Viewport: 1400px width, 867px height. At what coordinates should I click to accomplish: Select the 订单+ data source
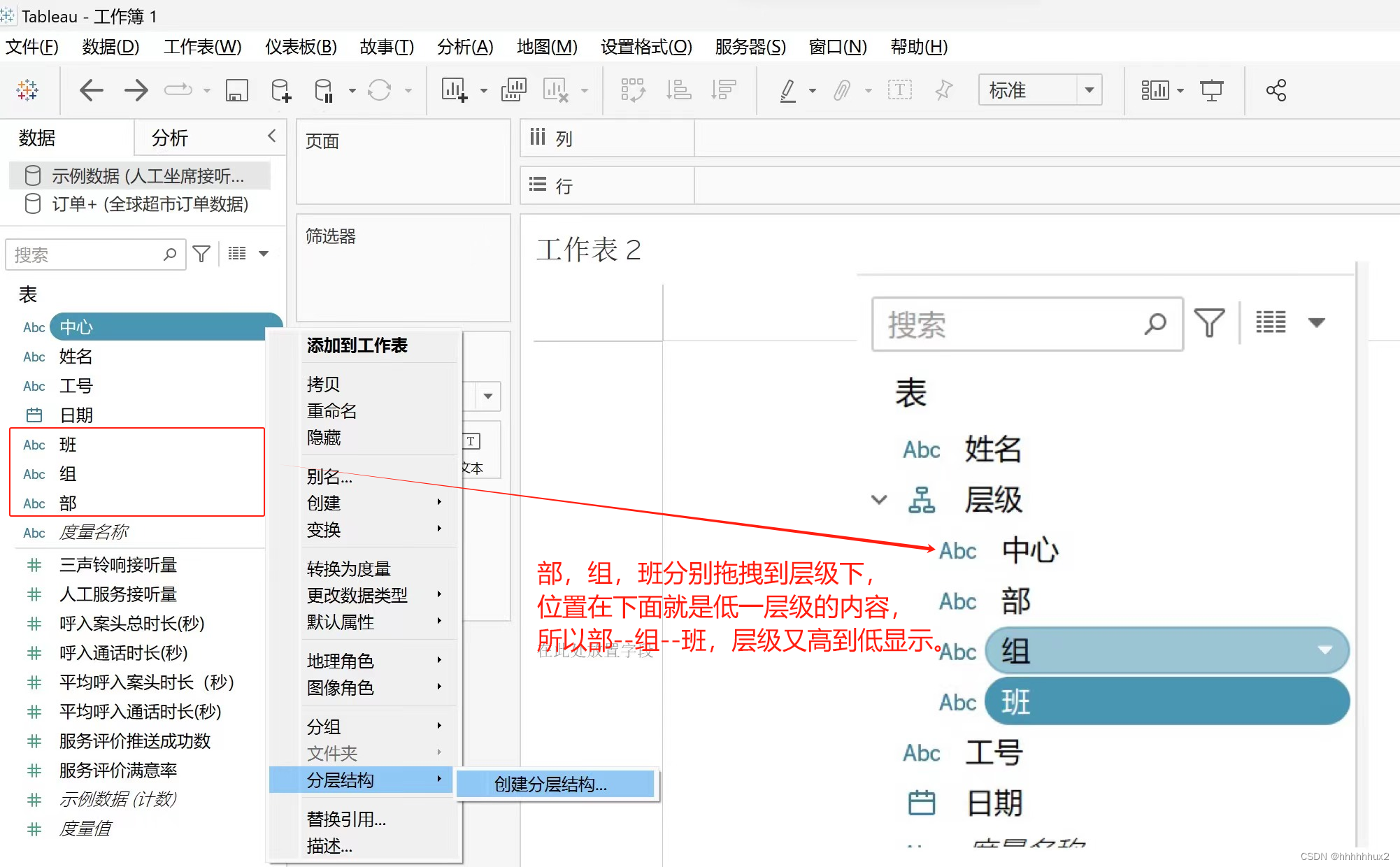[150, 204]
